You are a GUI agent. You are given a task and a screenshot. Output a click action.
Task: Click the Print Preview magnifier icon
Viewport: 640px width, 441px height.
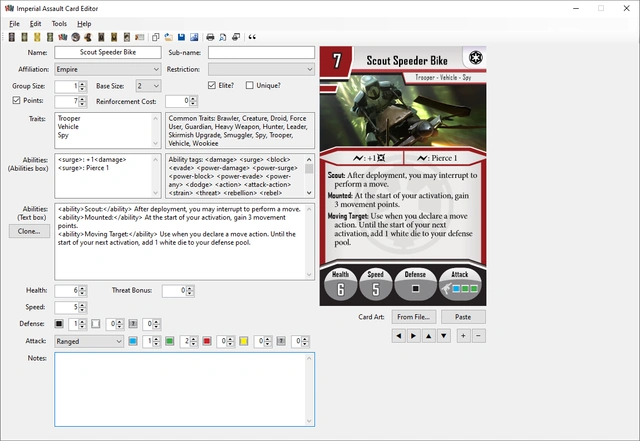pyautogui.click(x=223, y=37)
